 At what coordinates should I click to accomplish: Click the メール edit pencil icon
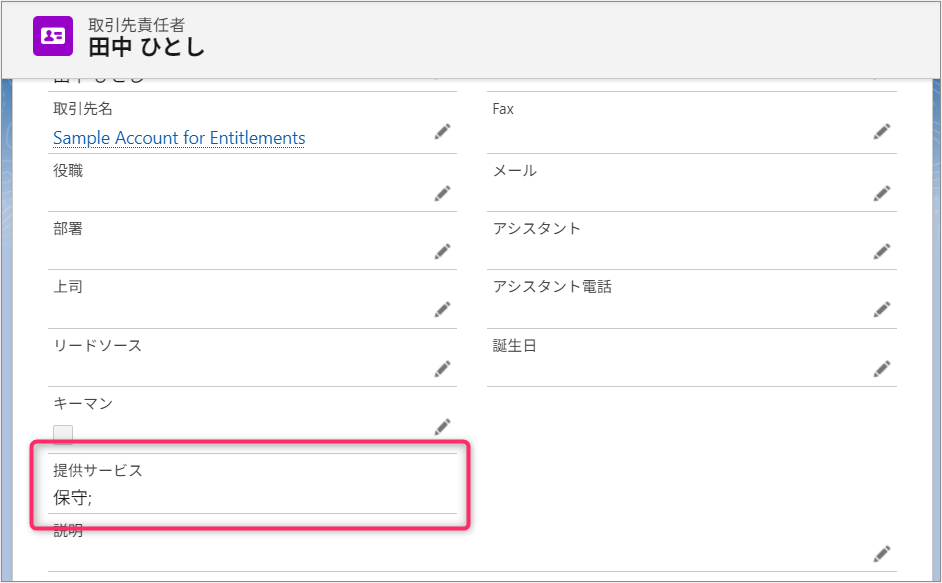[x=881, y=193]
